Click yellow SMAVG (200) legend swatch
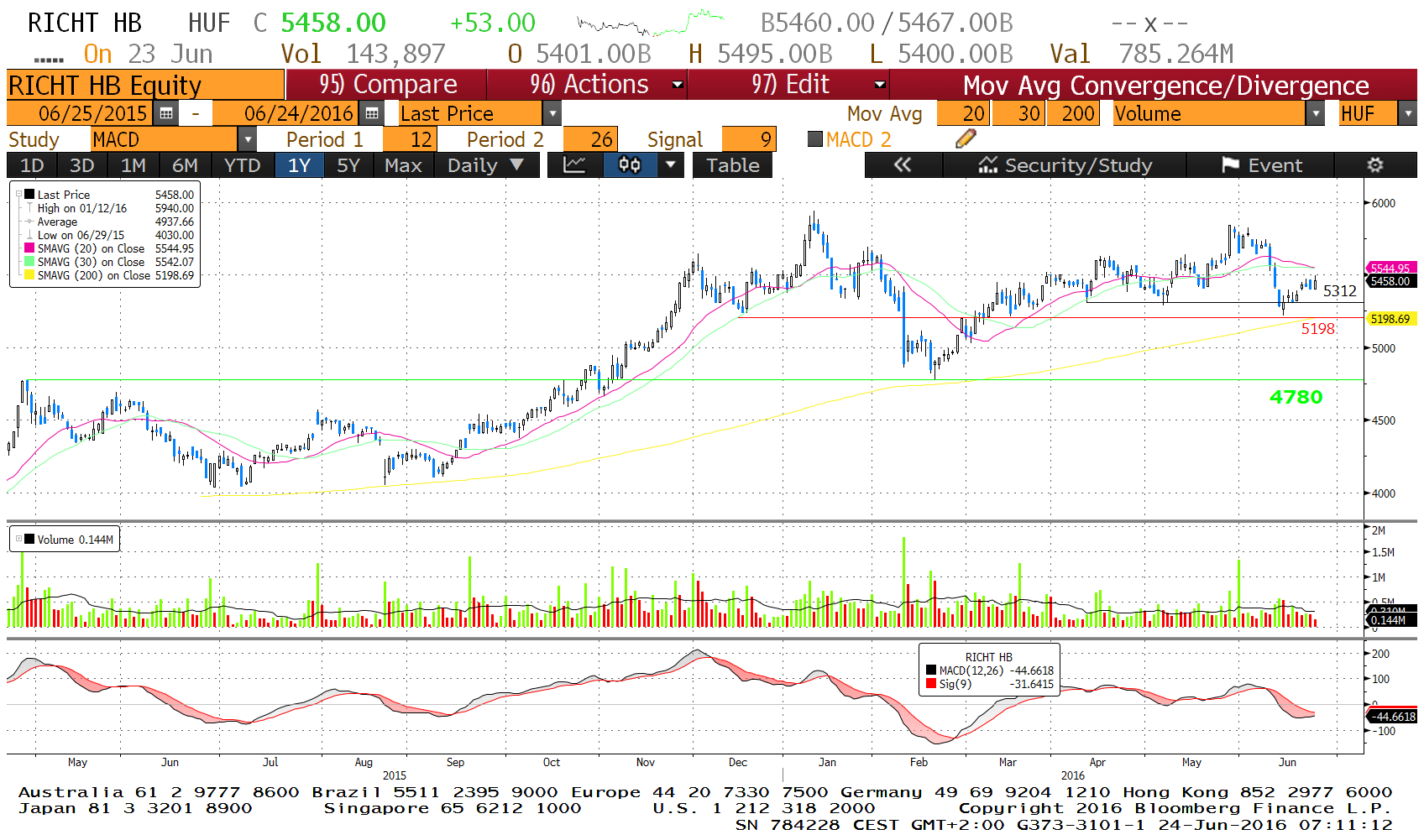Image resolution: width=1424 pixels, height=840 pixels. pos(30,275)
